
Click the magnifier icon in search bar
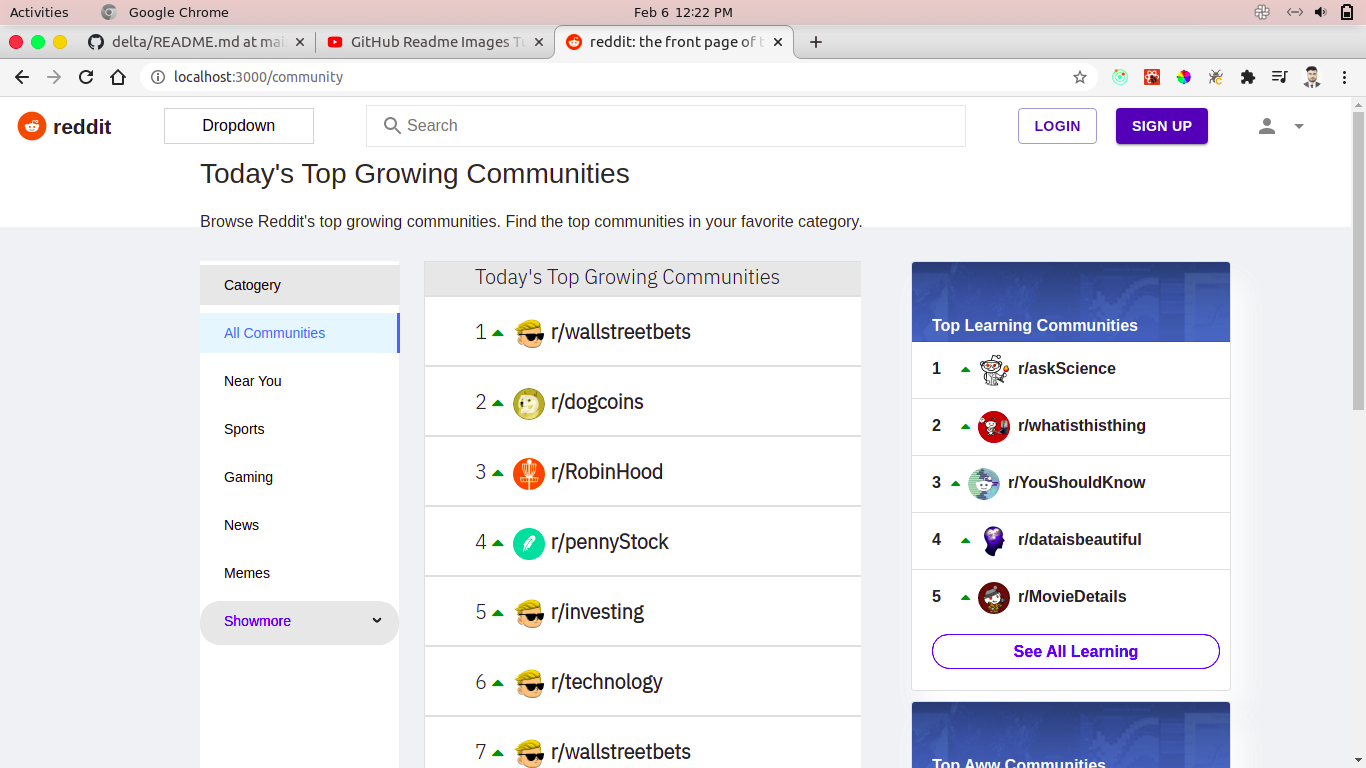393,126
